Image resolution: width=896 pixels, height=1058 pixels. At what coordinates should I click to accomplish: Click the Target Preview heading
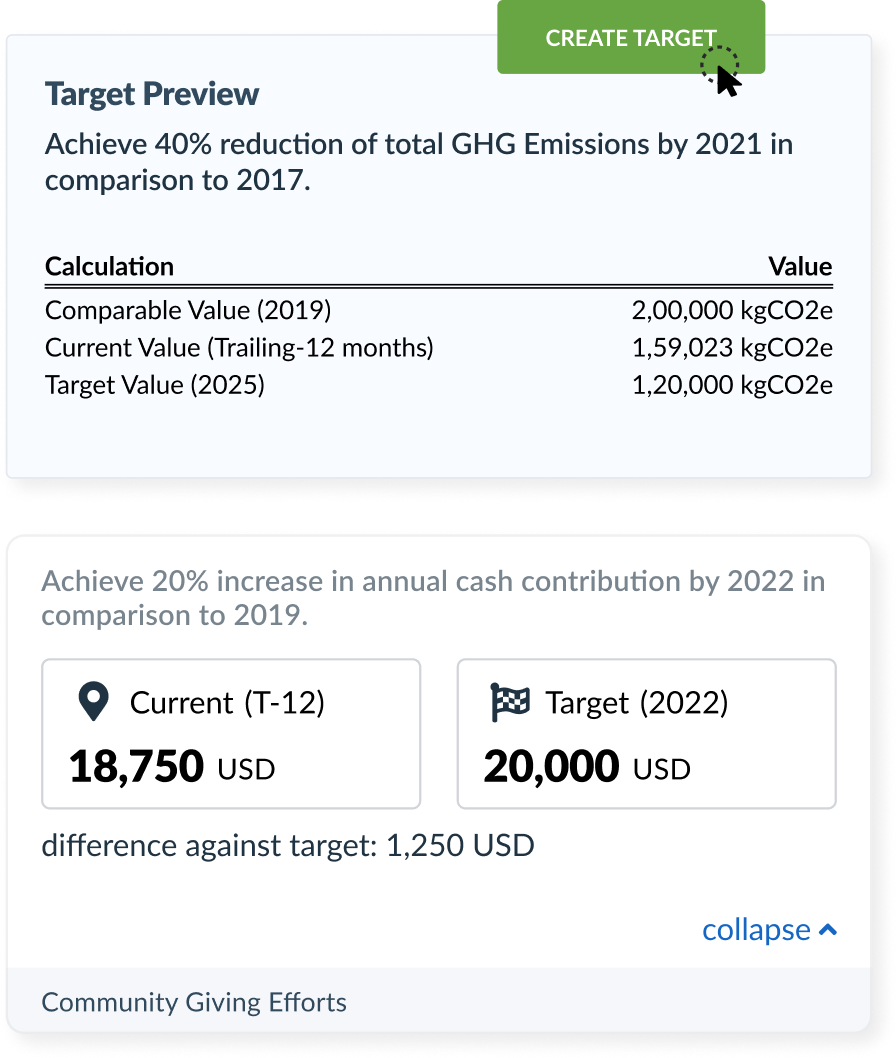pyautogui.click(x=152, y=94)
